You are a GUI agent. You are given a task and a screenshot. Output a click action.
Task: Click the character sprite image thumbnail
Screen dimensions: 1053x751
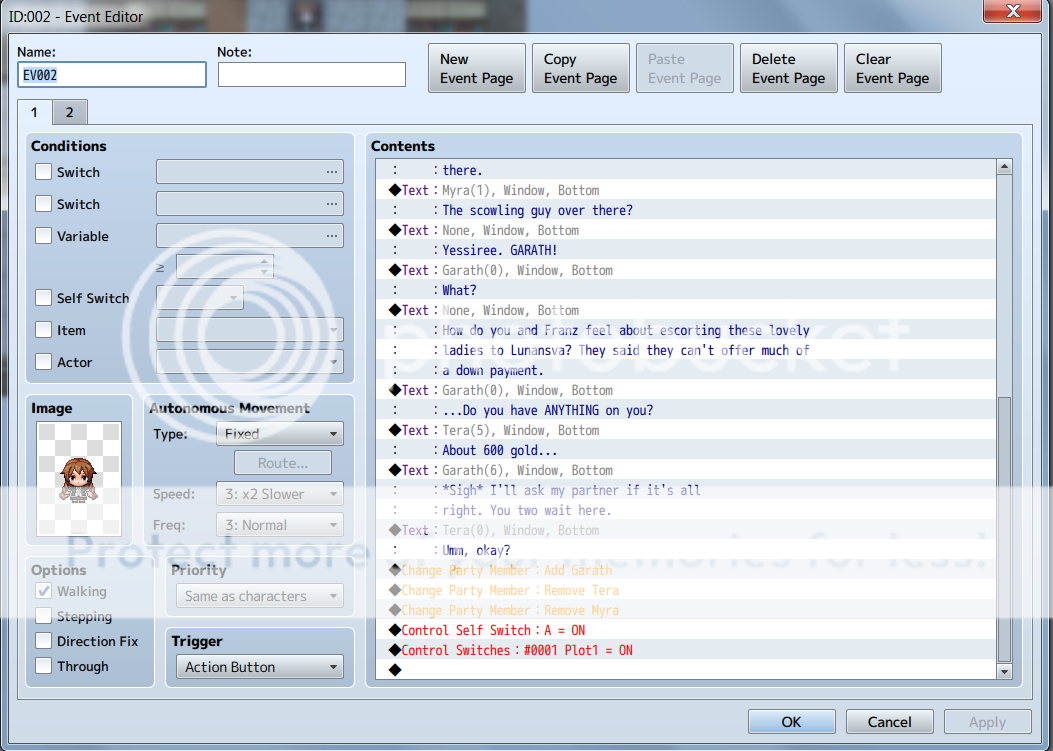pyautogui.click(x=79, y=478)
